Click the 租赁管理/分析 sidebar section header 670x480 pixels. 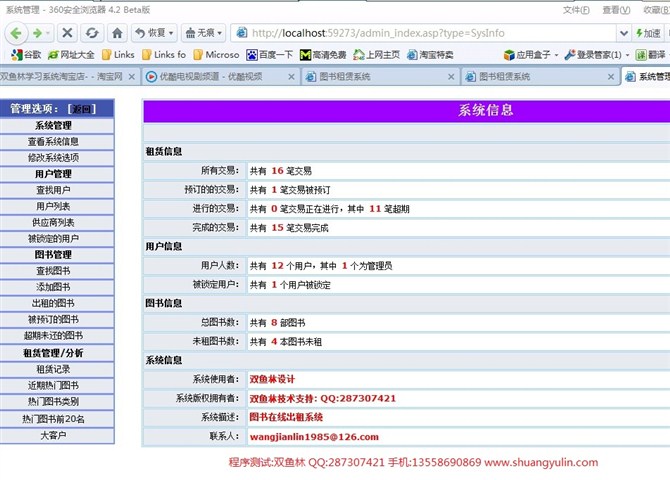(53, 353)
